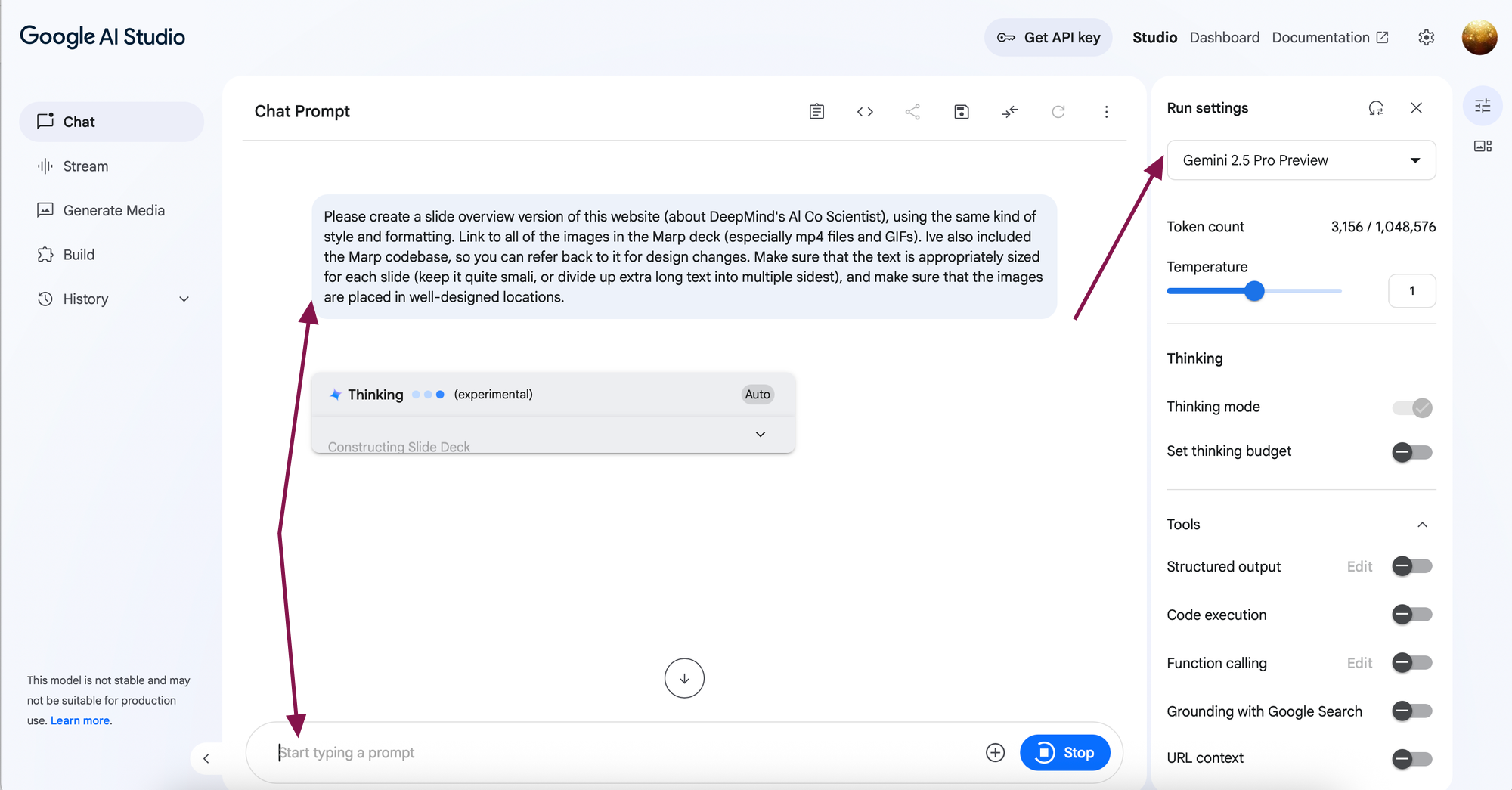Viewport: 1512px width, 790px height.
Task: Select Stream in the sidebar
Action: (112, 166)
